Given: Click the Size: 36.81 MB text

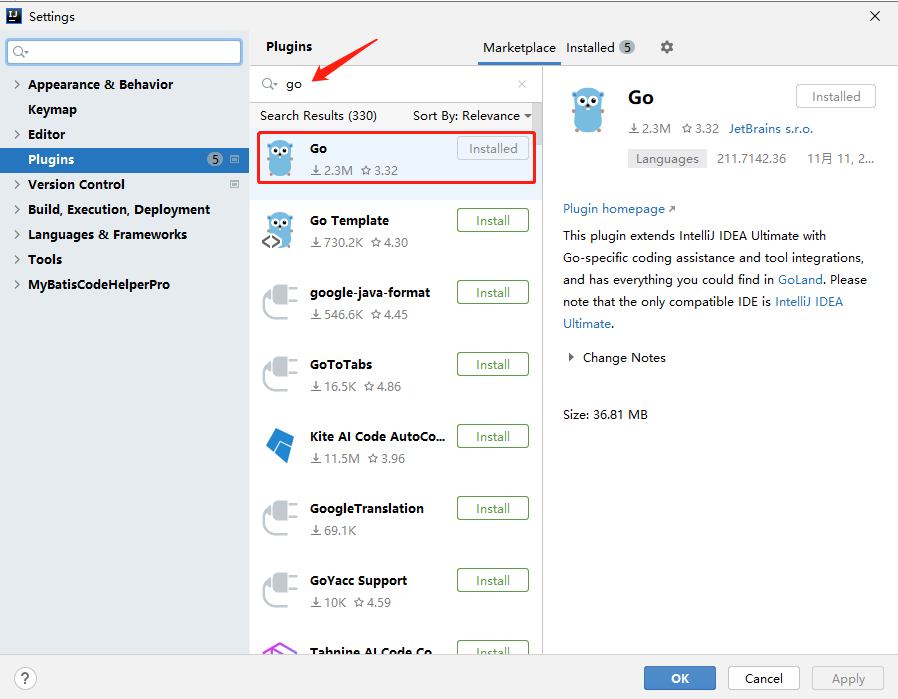Looking at the screenshot, I should 605,414.
